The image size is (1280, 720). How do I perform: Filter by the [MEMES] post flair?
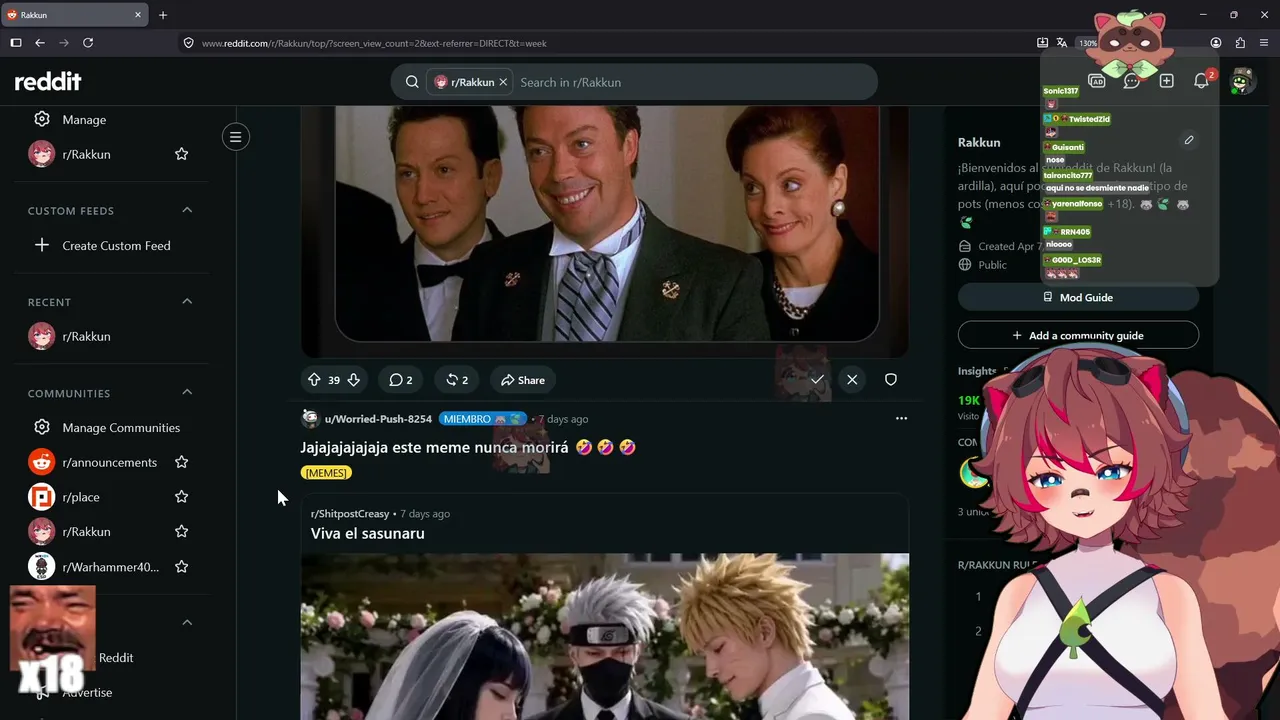[326, 472]
